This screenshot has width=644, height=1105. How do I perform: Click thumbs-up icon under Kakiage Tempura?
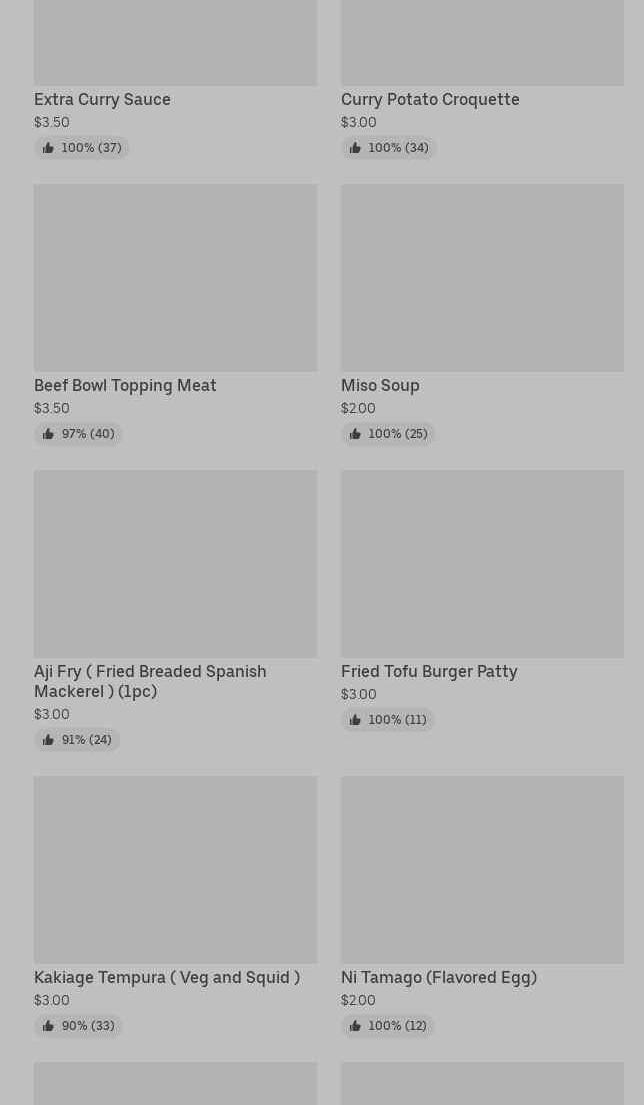tap(48, 1025)
